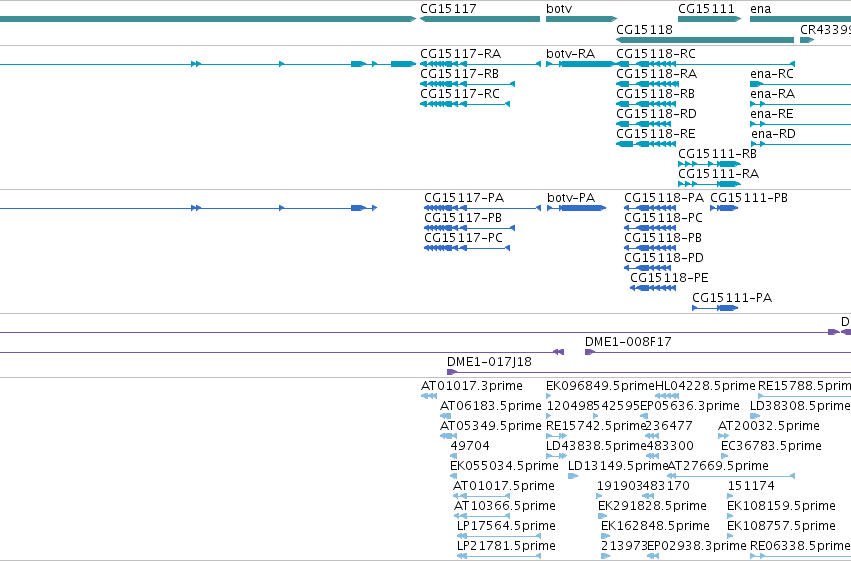Select the botv-PA protein feature
This screenshot has width=851, height=561.
pos(576,208)
